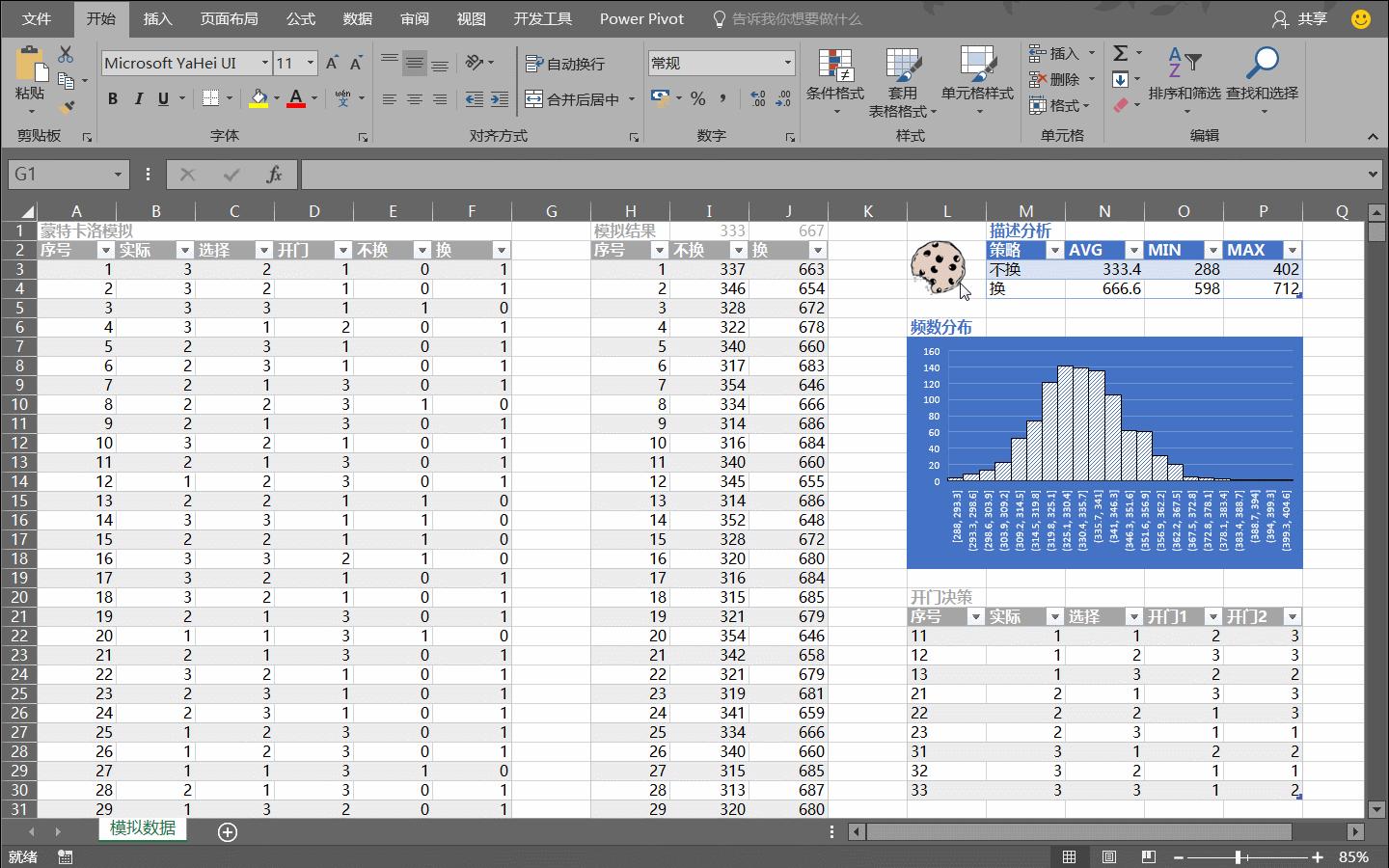Increase font size with the larger A icon
Screen dimensions: 1389x868
332,64
